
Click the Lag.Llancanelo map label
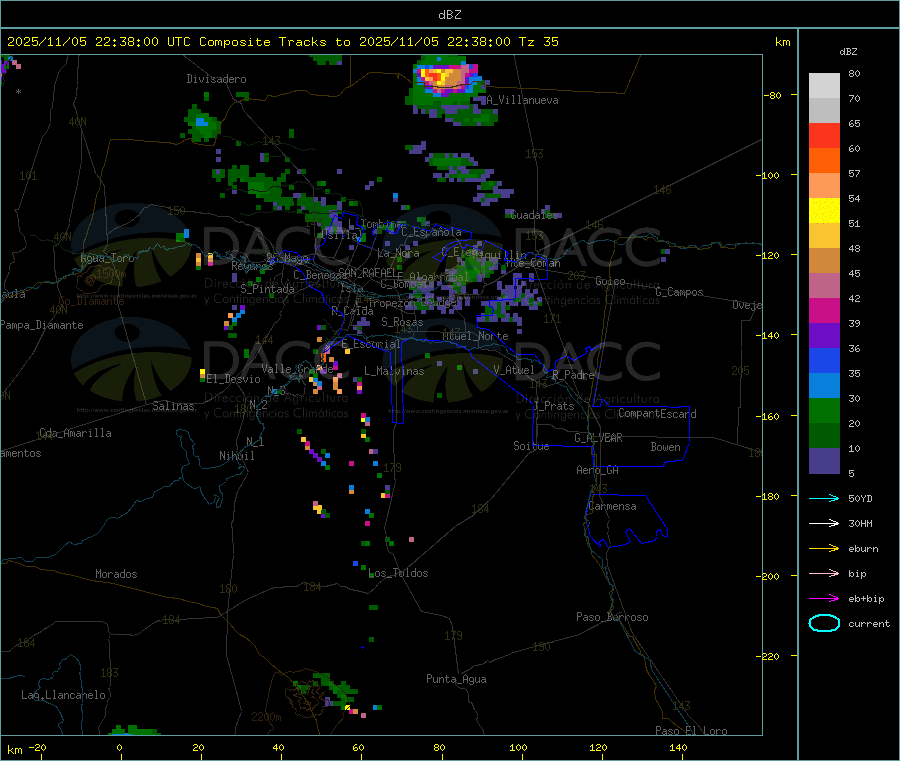pos(63,695)
